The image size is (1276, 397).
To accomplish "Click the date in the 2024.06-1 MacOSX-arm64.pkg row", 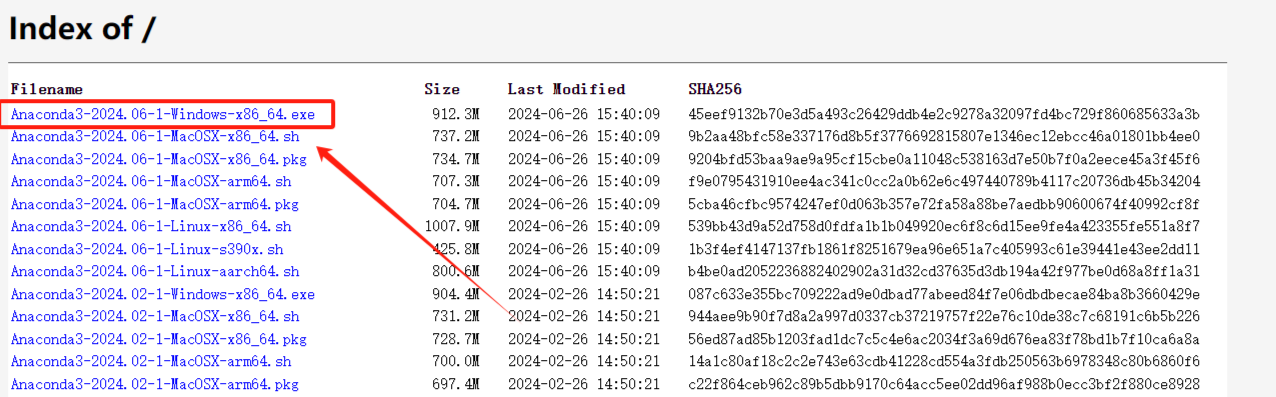I will click(584, 204).
